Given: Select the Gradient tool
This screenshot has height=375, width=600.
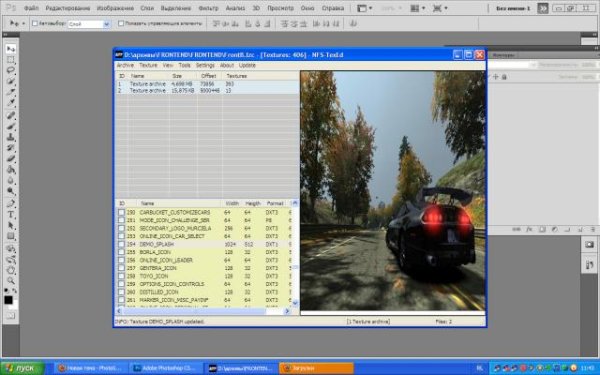Looking at the screenshot, I should 10,169.
